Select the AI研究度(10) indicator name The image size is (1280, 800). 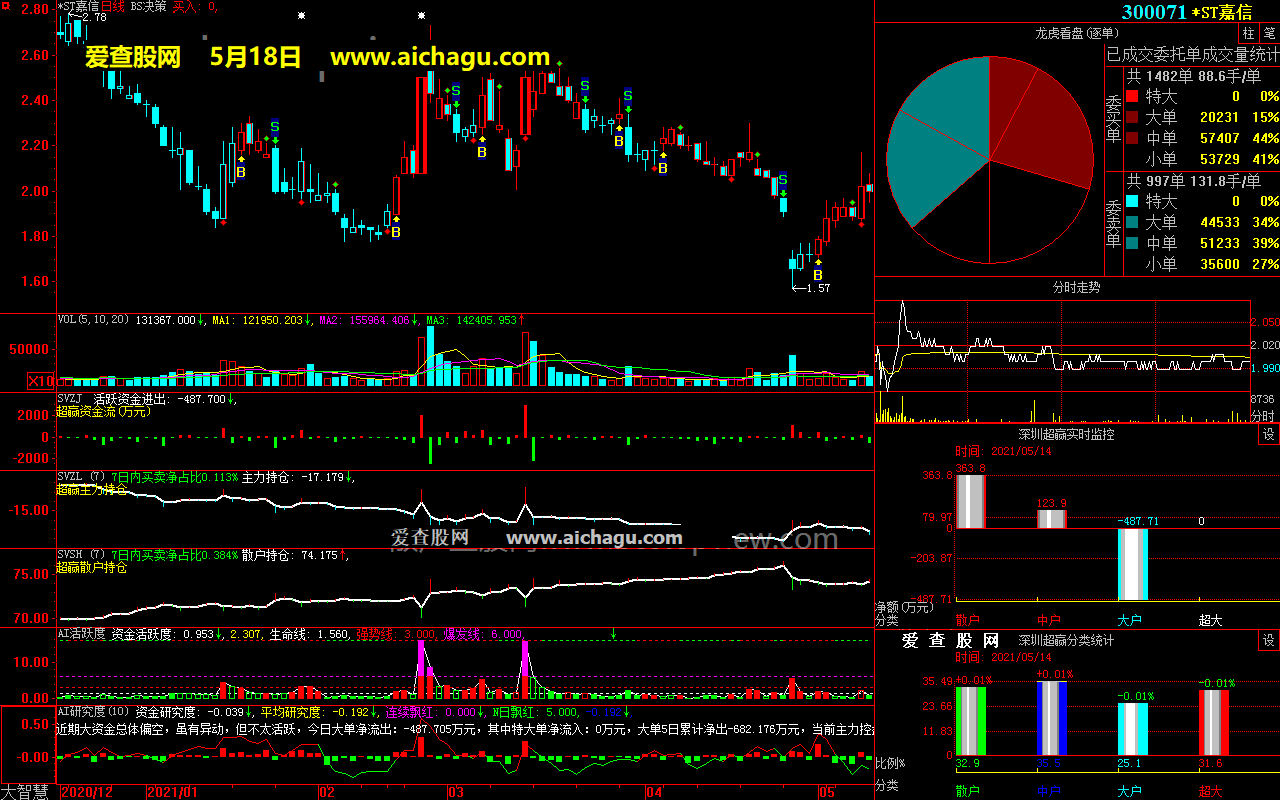(x=94, y=712)
